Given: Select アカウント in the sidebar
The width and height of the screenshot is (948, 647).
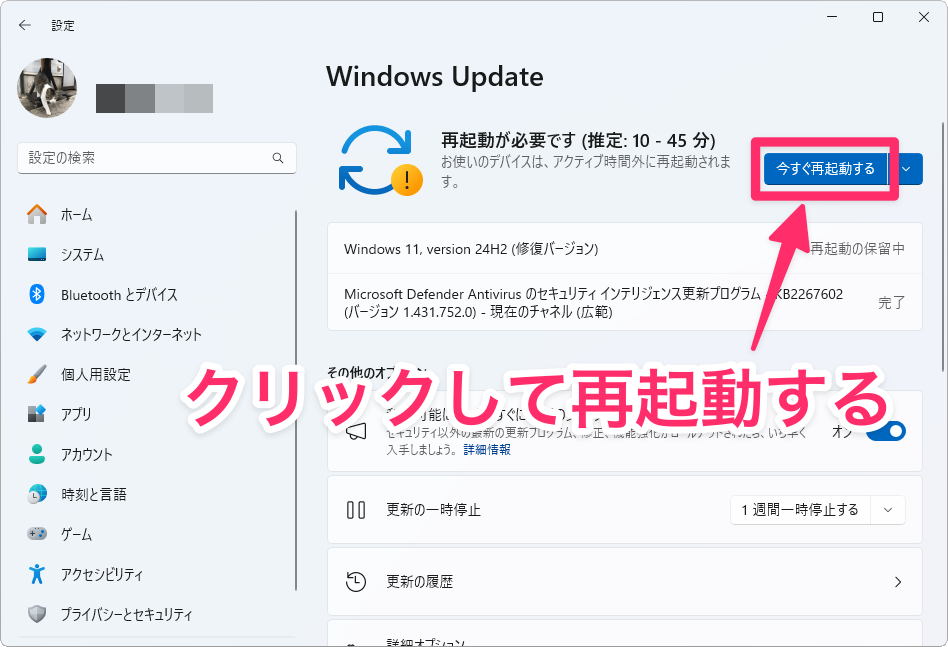Looking at the screenshot, I should point(86,454).
